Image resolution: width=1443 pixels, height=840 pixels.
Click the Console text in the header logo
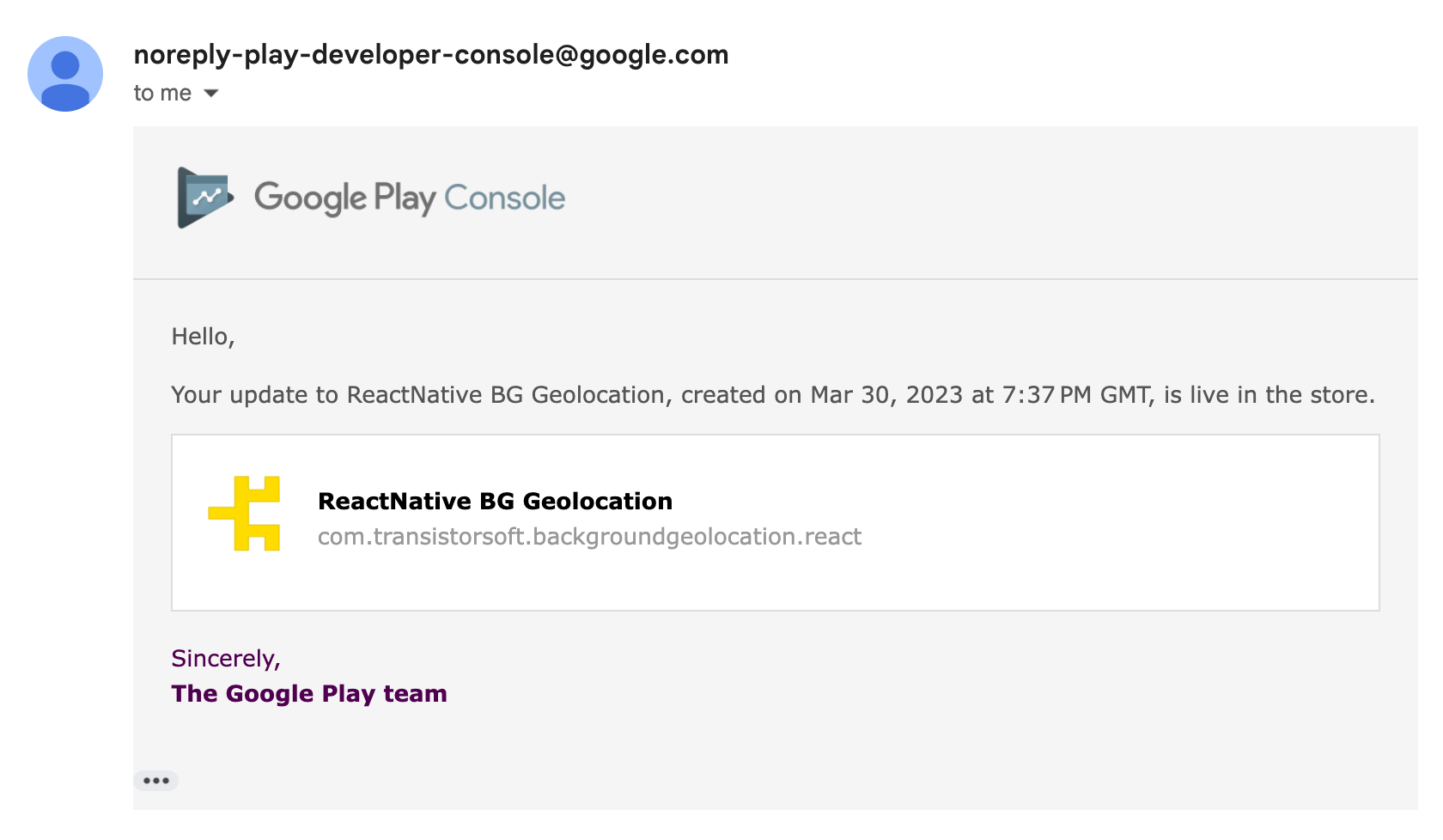click(505, 198)
